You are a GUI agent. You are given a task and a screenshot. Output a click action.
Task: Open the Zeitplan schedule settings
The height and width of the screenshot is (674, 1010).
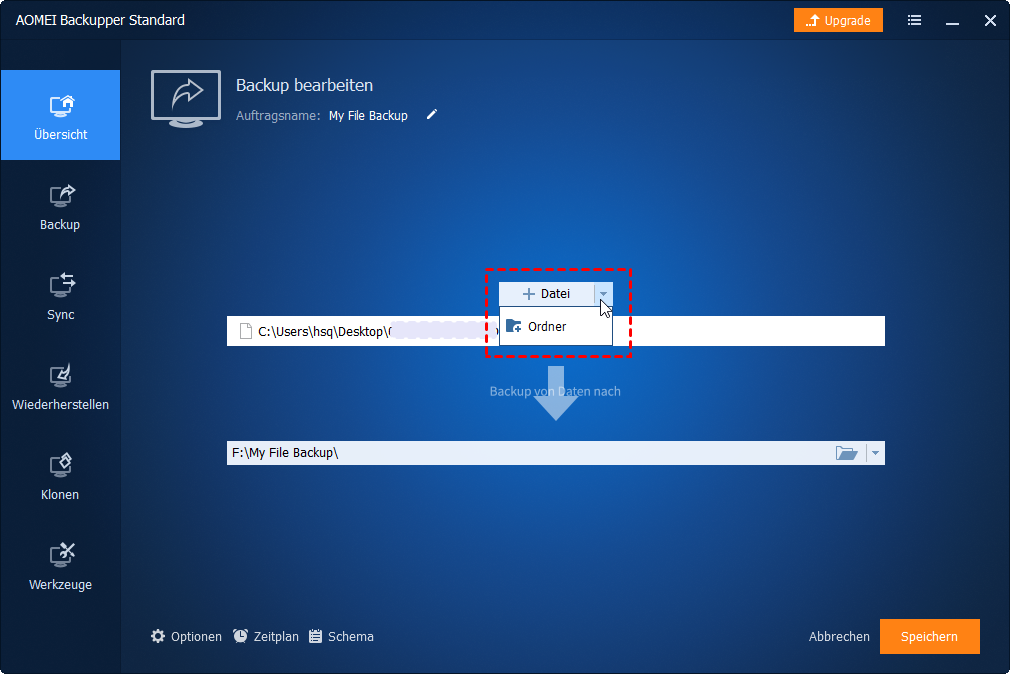point(266,637)
